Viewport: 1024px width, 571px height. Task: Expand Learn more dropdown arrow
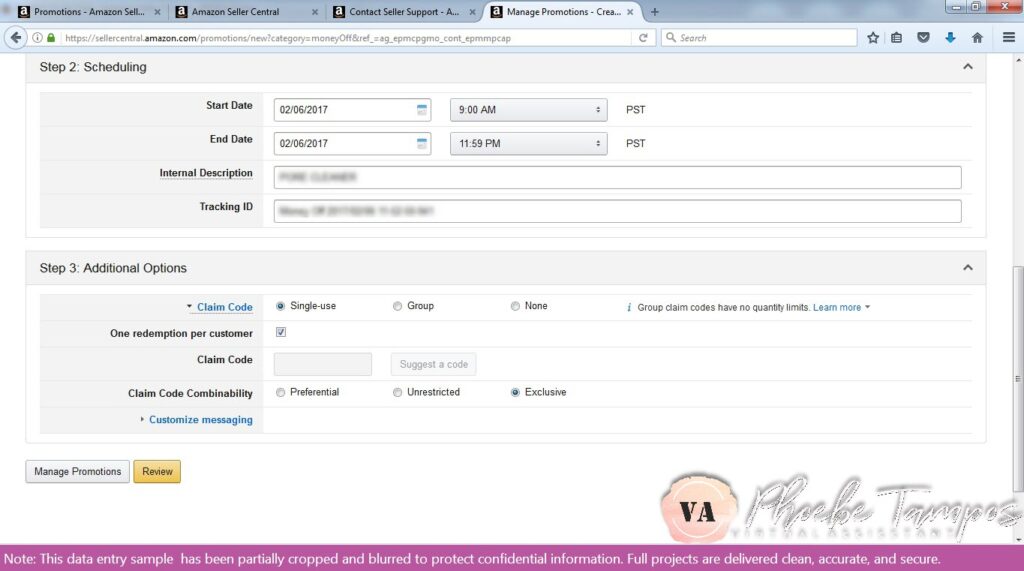[867, 307]
